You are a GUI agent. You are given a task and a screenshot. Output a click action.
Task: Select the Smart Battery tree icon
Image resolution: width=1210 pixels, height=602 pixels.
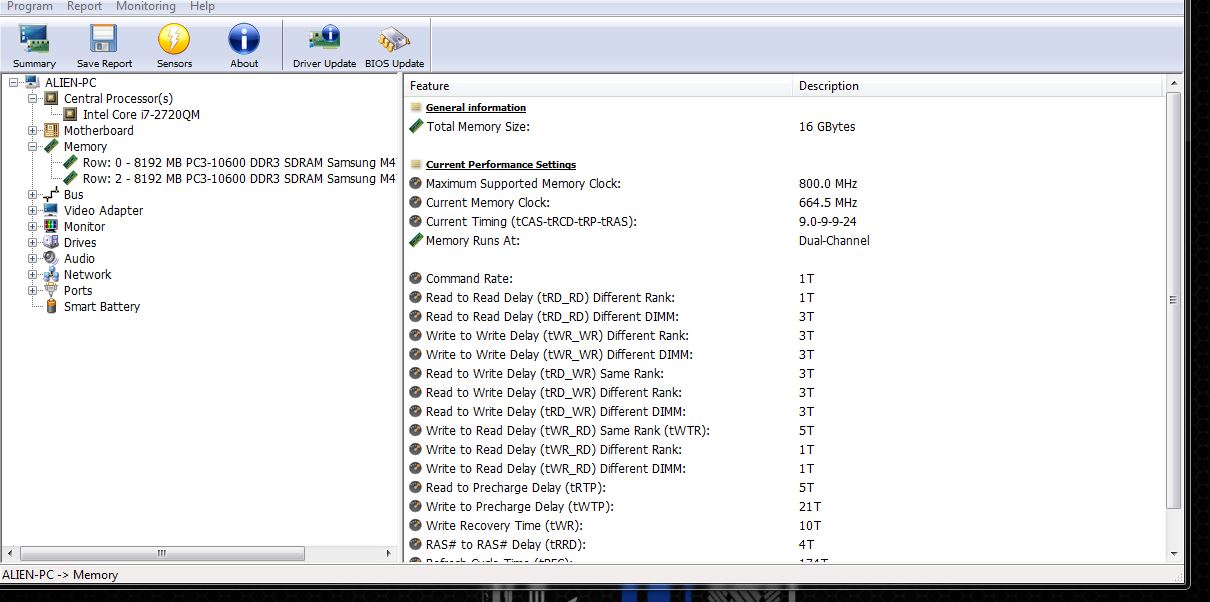tap(52, 307)
